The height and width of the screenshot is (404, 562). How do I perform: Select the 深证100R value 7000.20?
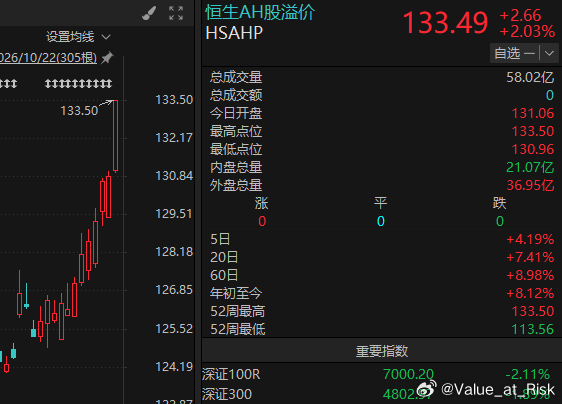tap(408, 374)
